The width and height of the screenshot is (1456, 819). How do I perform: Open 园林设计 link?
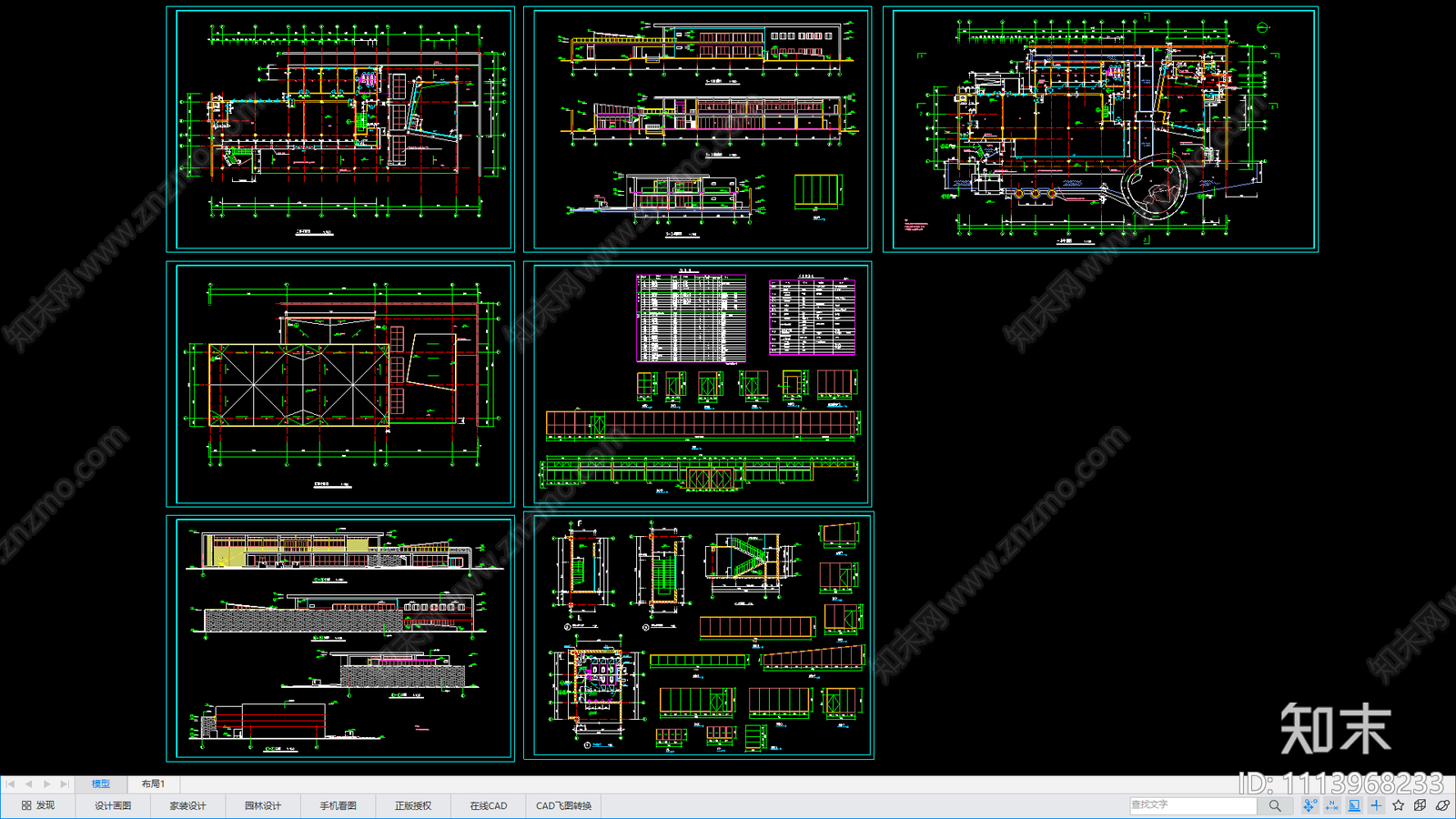click(x=263, y=805)
